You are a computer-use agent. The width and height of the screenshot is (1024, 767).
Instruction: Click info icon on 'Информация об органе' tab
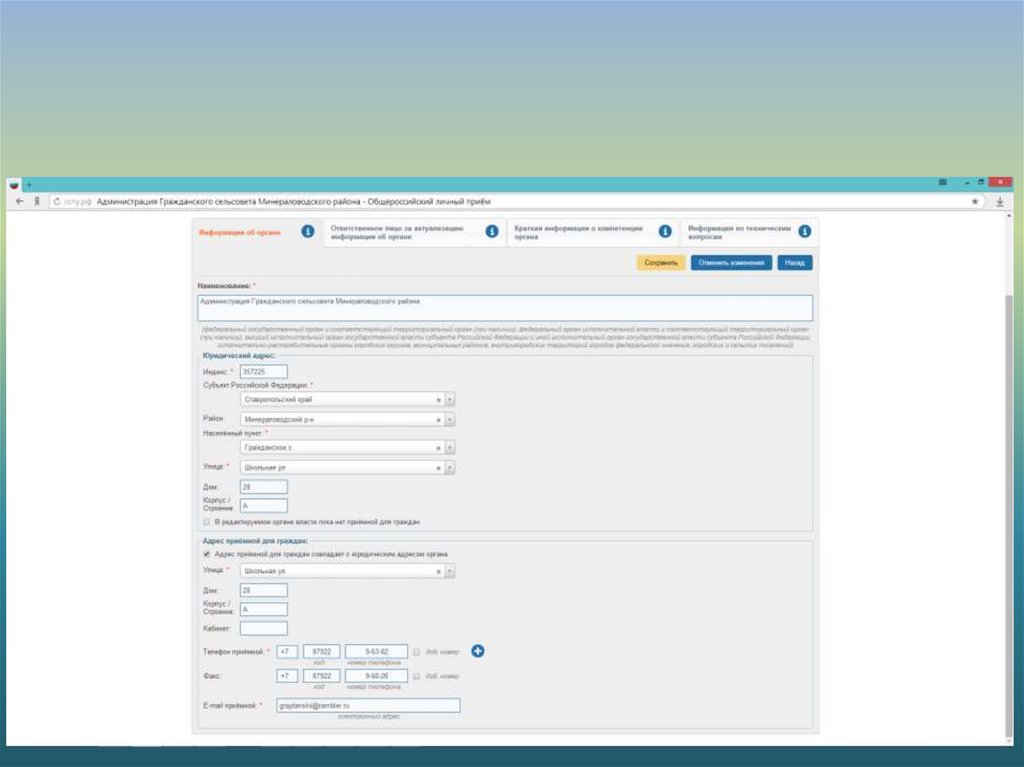point(308,232)
